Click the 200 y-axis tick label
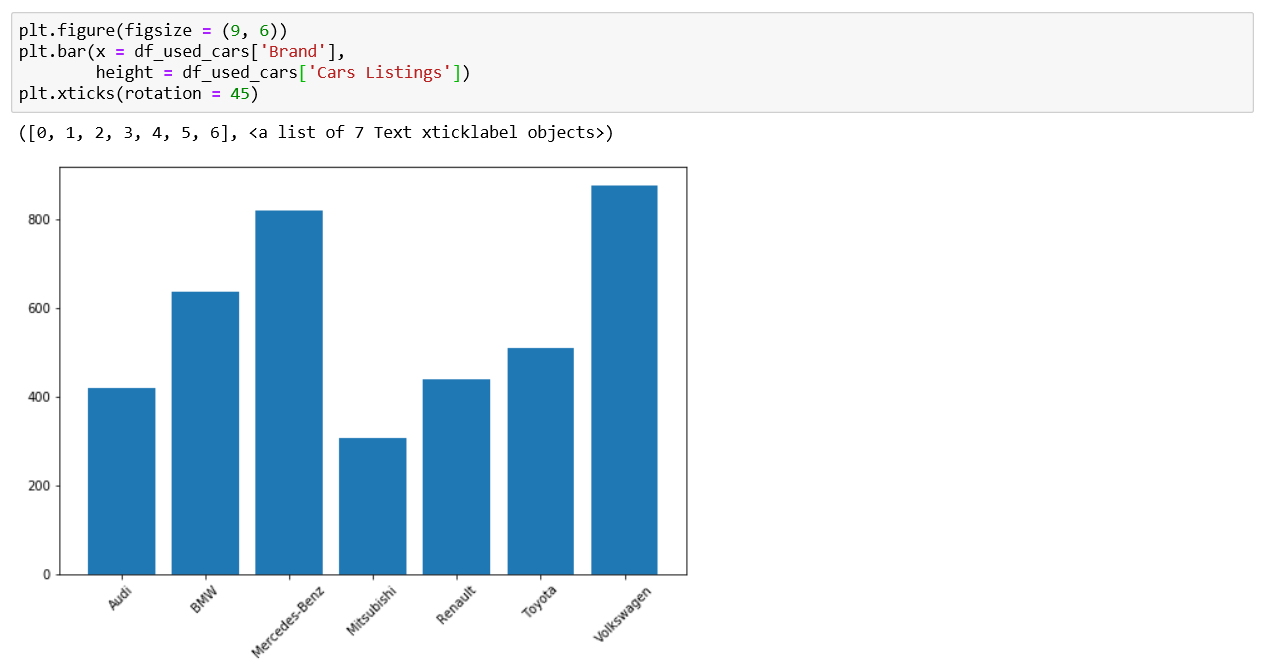The image size is (1272, 668). click(40, 486)
